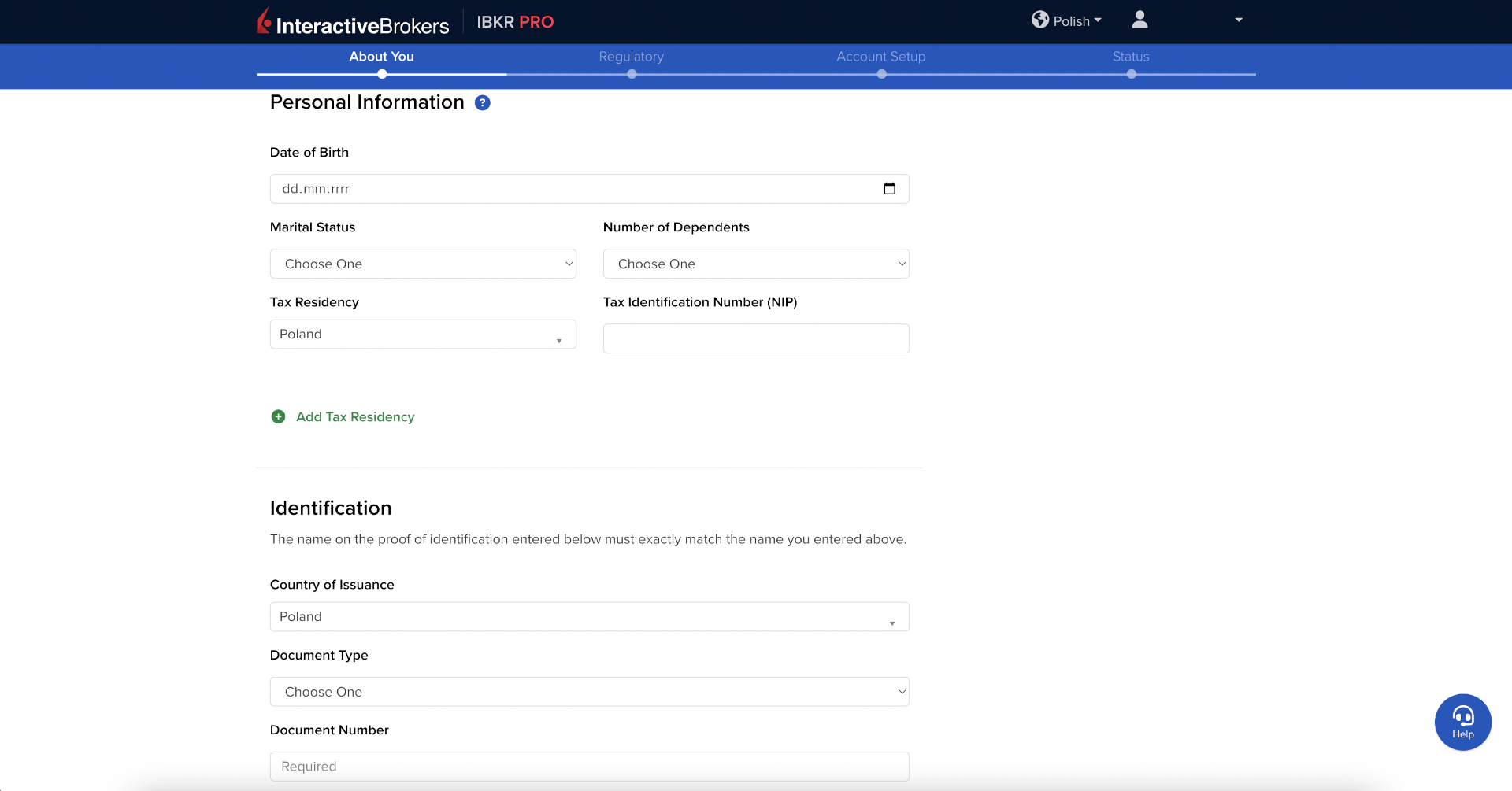The height and width of the screenshot is (791, 1512).
Task: Click the Interactive Brokers logo
Action: tap(353, 22)
